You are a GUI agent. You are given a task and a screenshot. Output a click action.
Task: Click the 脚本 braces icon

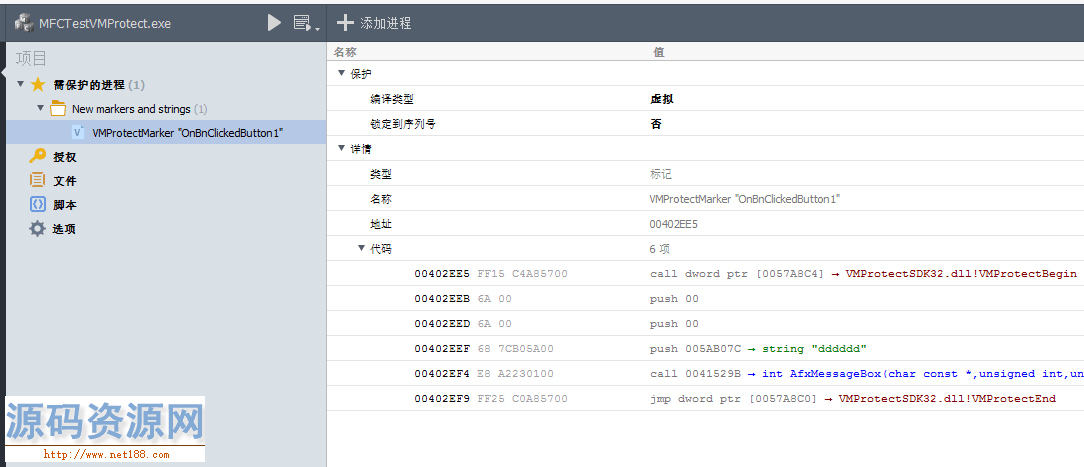tap(37, 204)
